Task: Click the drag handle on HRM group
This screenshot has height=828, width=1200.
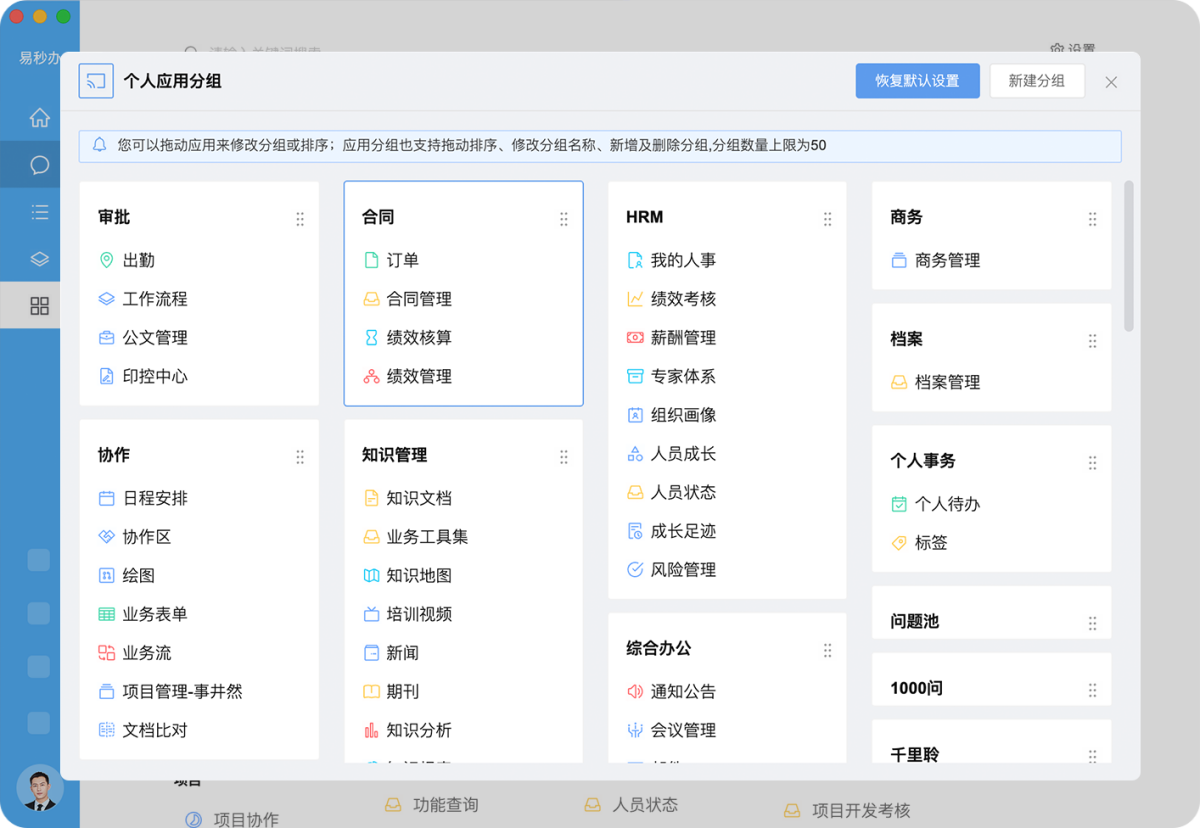Action: click(828, 219)
